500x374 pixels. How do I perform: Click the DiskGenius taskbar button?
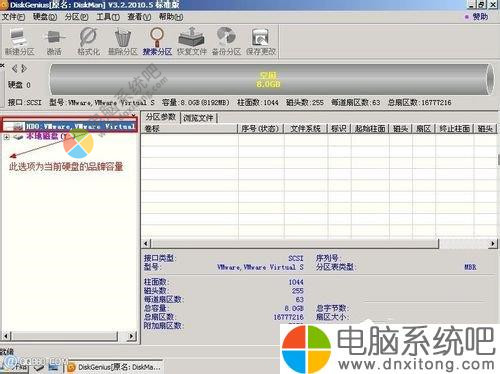[x=114, y=367]
